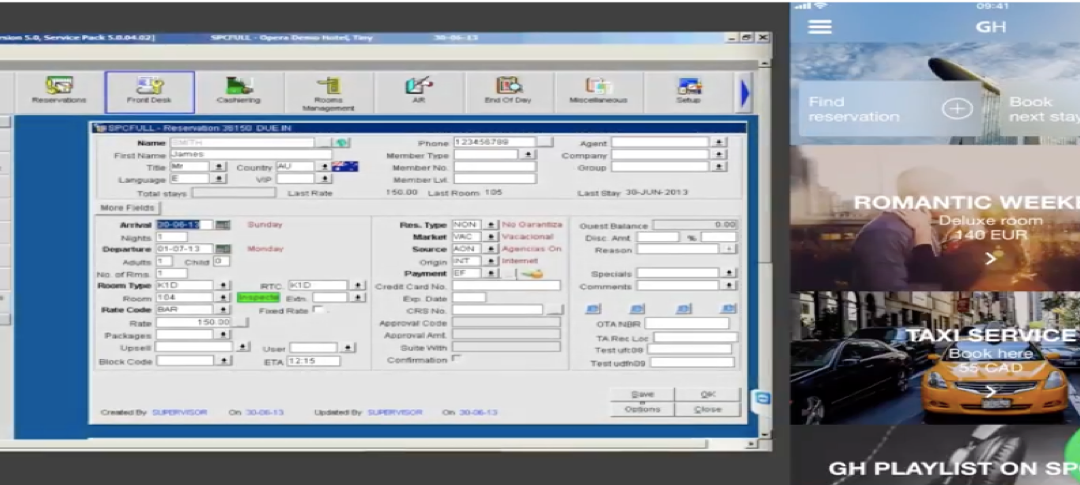Click the OTA NBR input field
The image size is (1080, 485).
687,324
